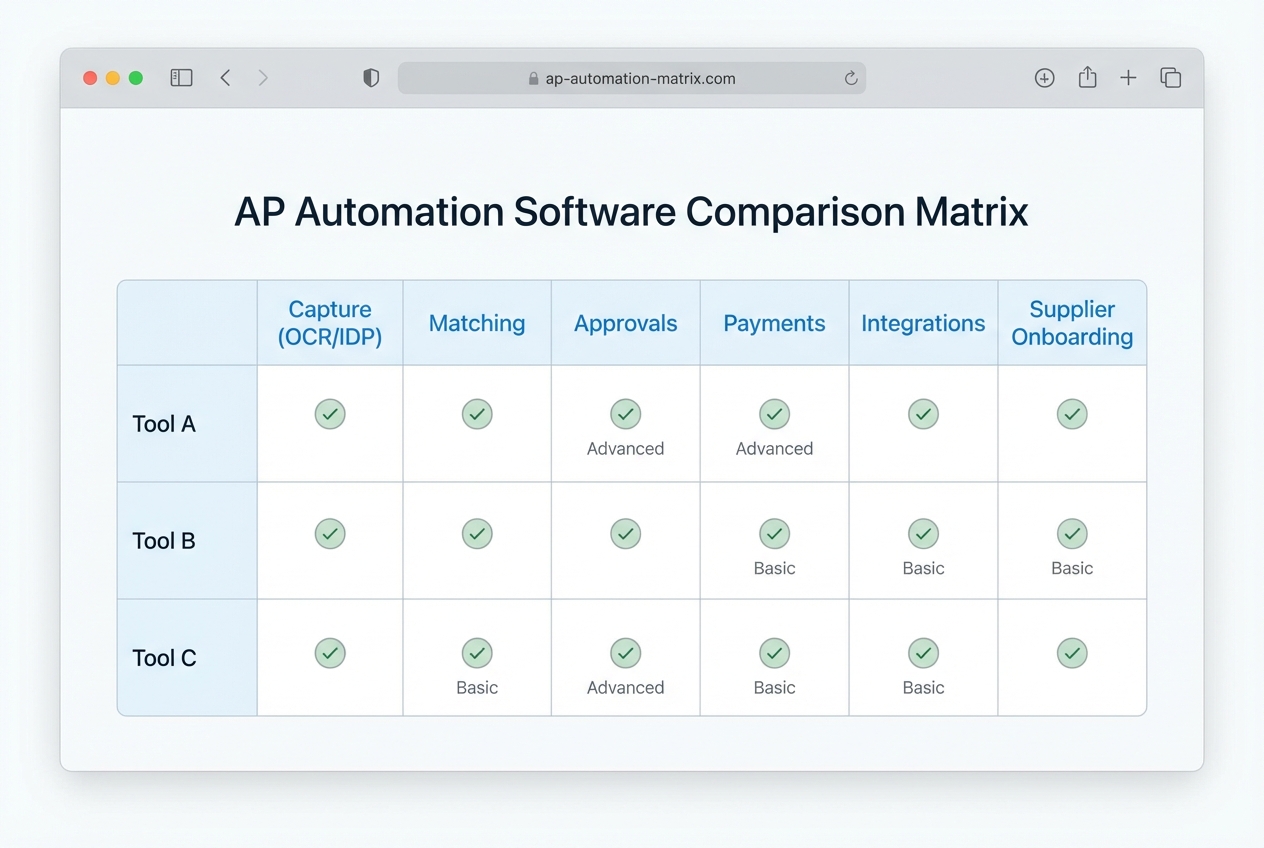Viewport: 1264px width, 848px height.
Task: Select the Capture (OCR/IDP) column header
Action: (x=330, y=323)
